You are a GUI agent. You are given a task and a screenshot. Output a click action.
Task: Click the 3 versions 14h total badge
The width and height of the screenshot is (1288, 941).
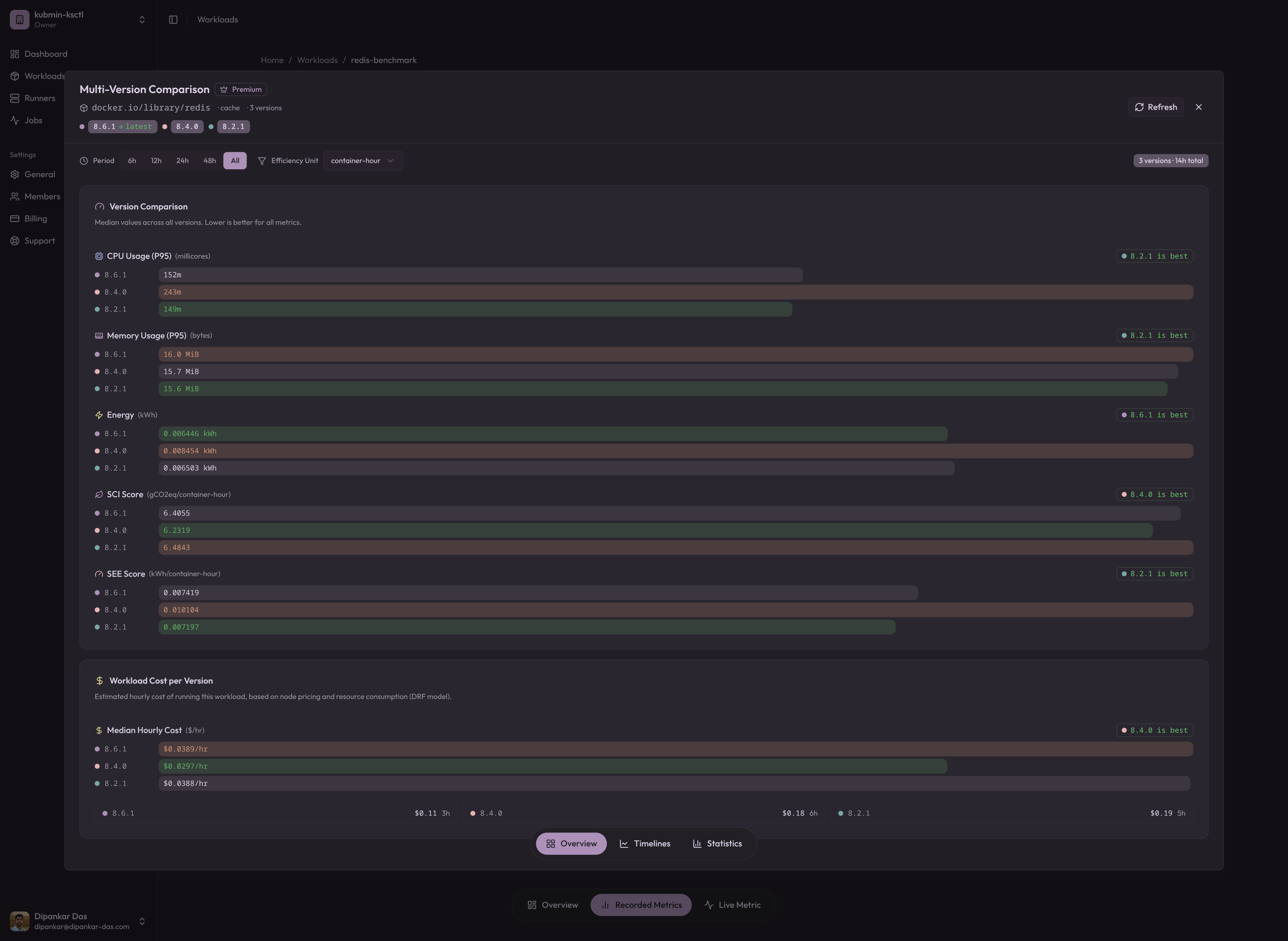(1170, 161)
